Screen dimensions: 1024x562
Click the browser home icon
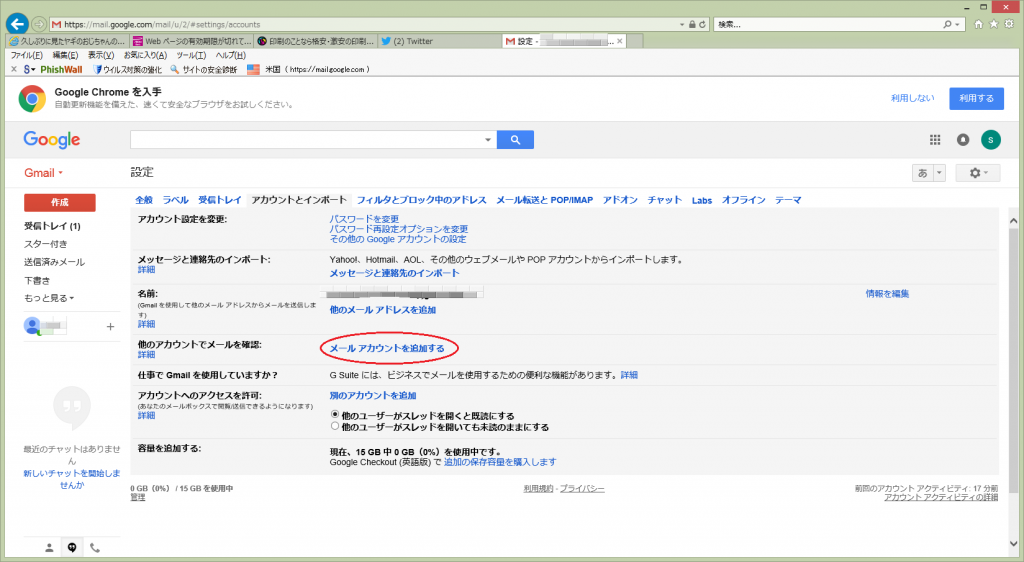click(978, 24)
